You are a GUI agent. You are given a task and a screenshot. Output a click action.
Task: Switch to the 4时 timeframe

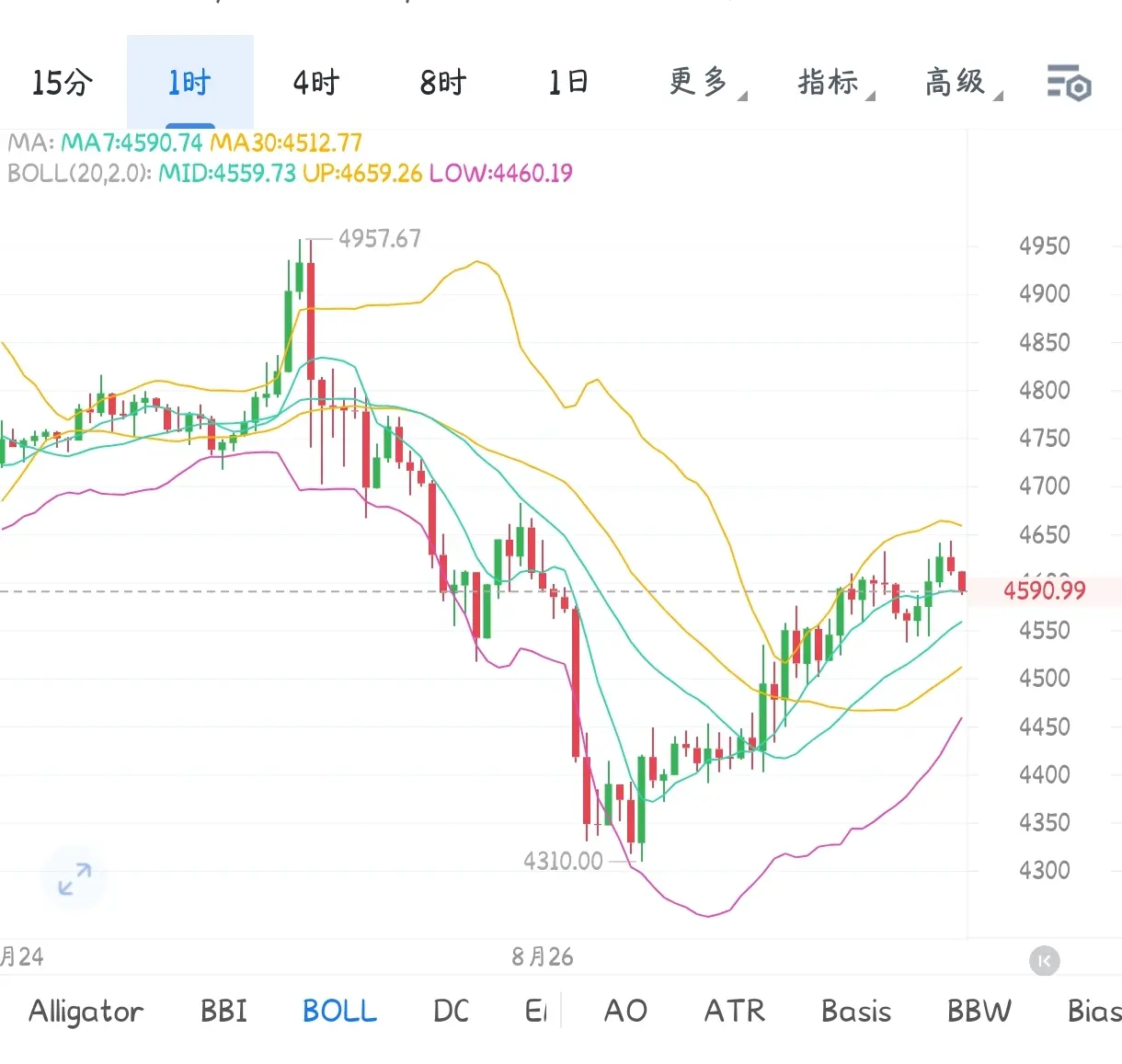pos(316,83)
